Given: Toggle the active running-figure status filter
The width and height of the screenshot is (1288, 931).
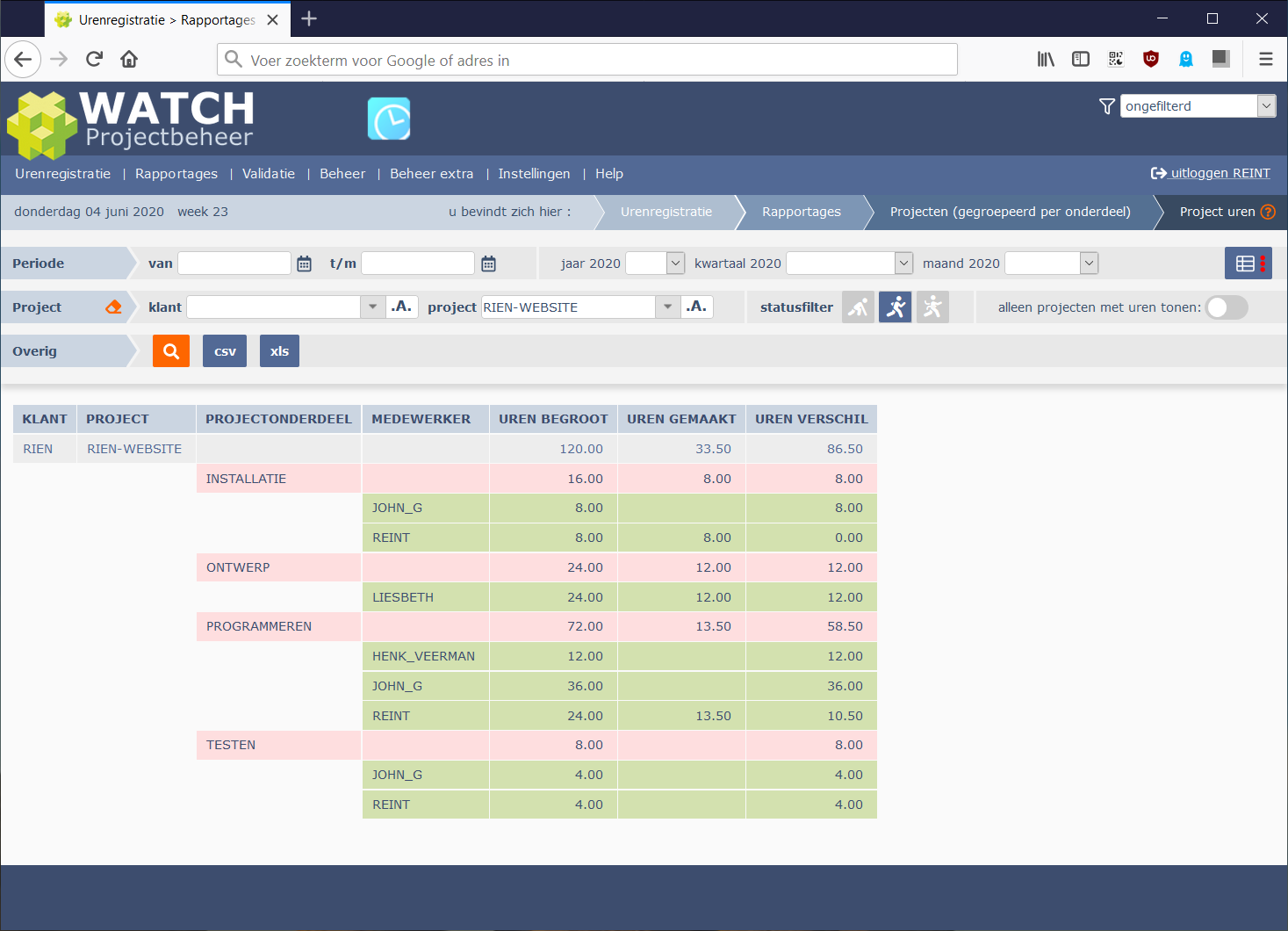Looking at the screenshot, I should 895,307.
